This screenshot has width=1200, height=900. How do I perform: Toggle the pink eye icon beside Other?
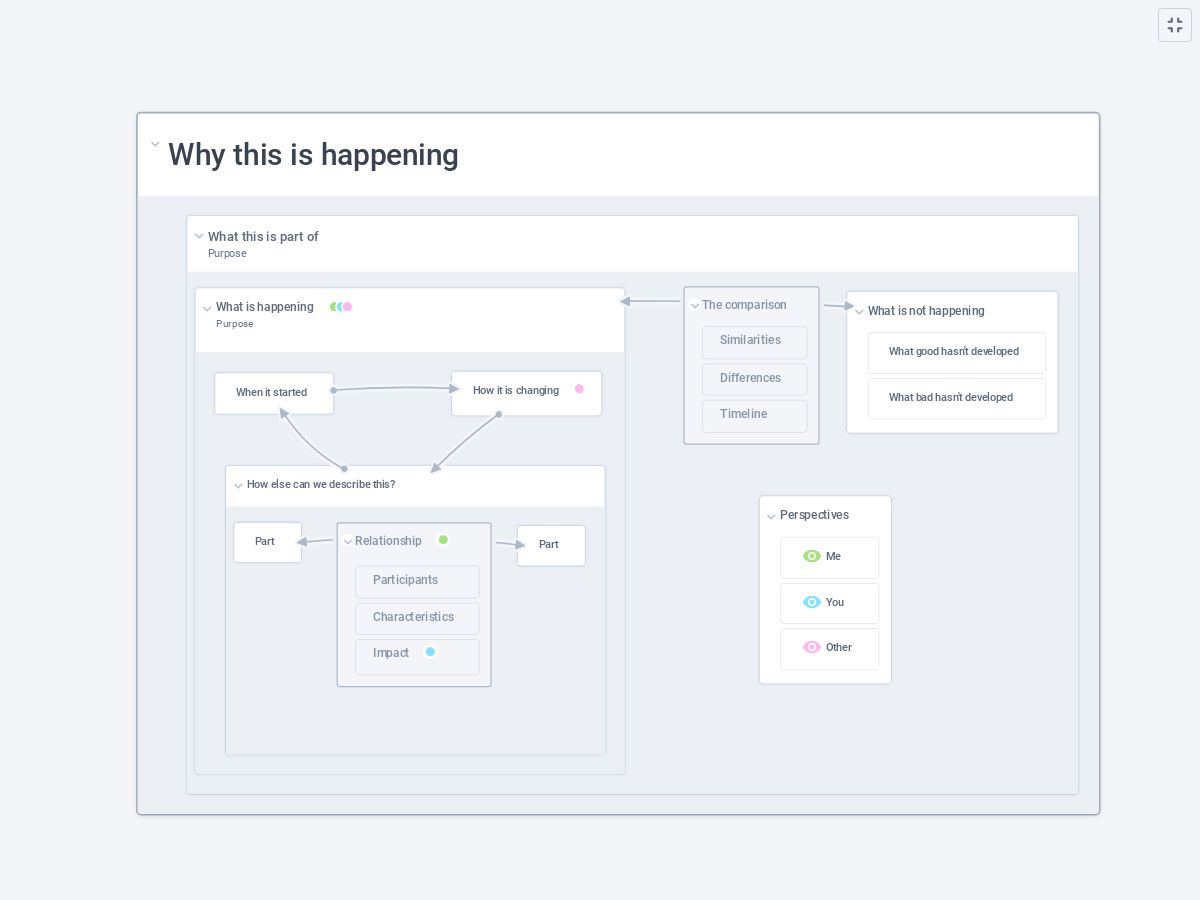pos(812,647)
